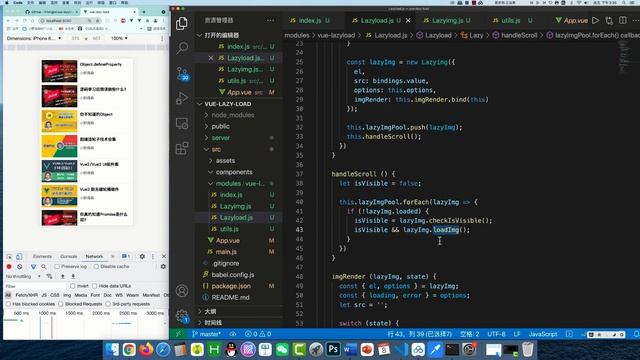Screen dimensions: 640x360
Task: Switch to the Console DevTools tab
Action: click(x=69, y=256)
